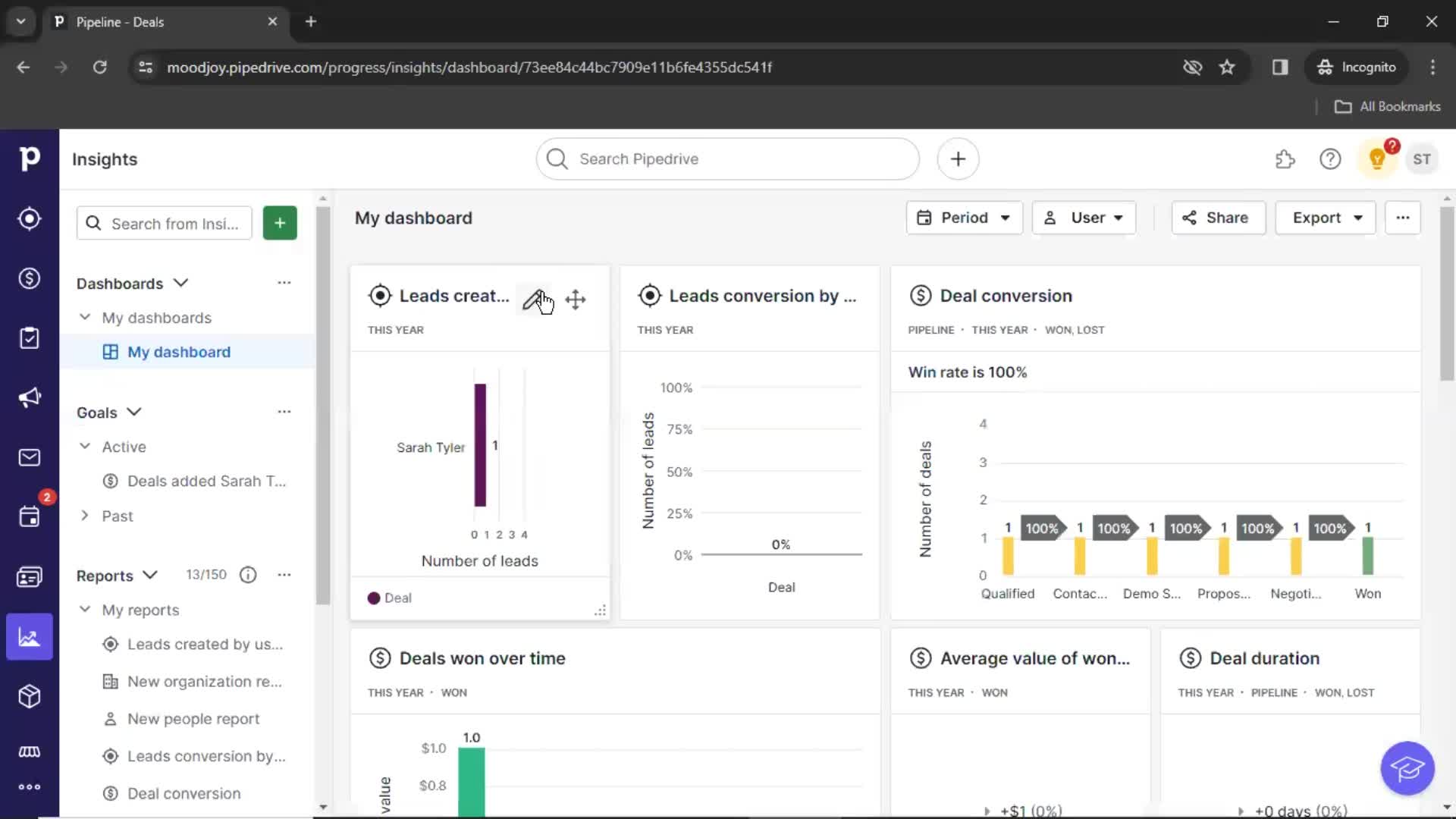Scroll the left sidebar panel down
The height and width of the screenshot is (819, 1456).
click(322, 807)
